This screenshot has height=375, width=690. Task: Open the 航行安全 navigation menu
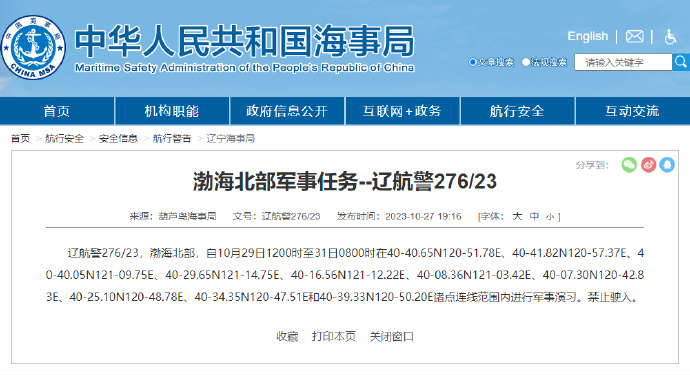click(x=517, y=111)
